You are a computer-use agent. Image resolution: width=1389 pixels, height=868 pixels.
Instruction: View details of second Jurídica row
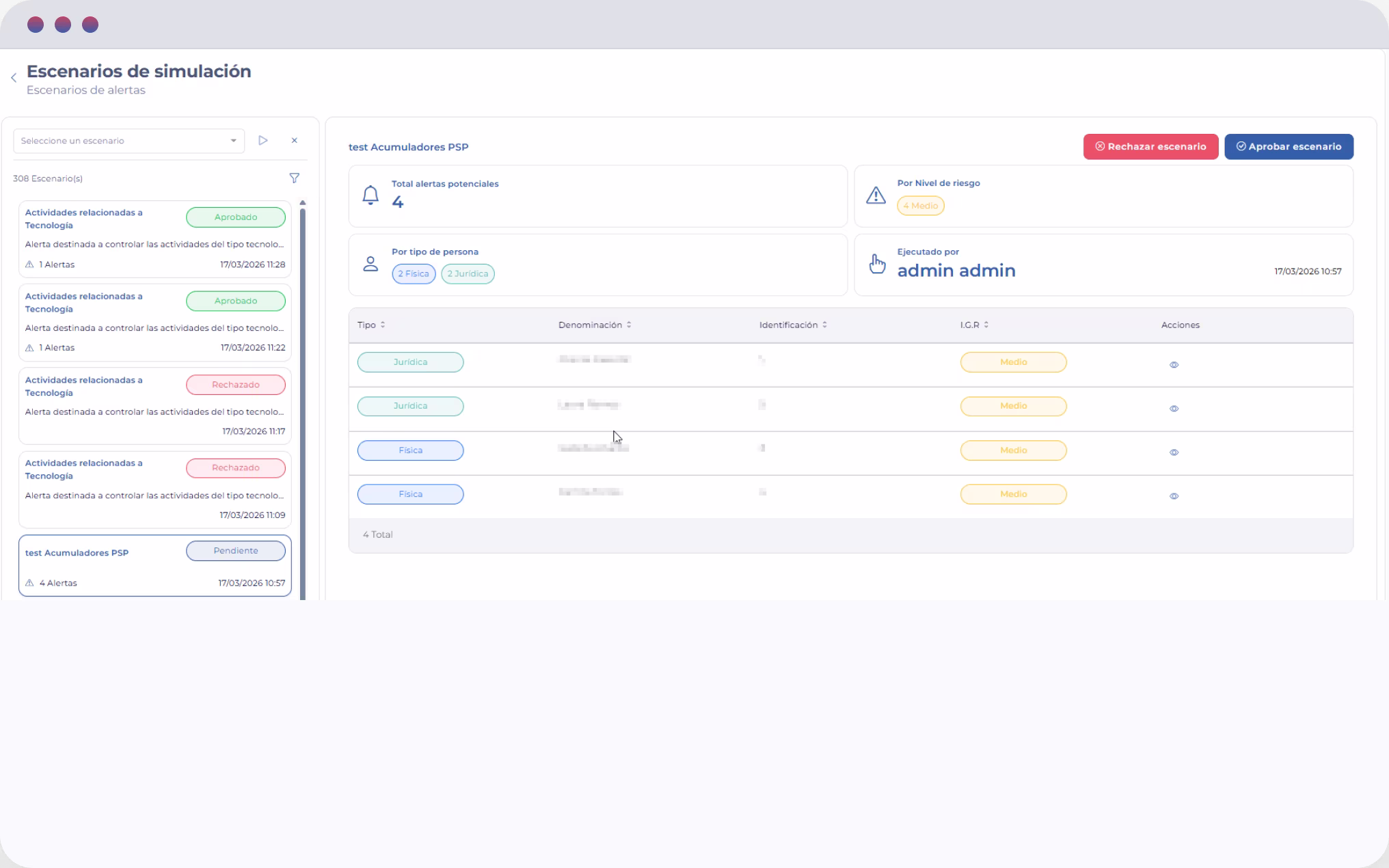(1174, 409)
